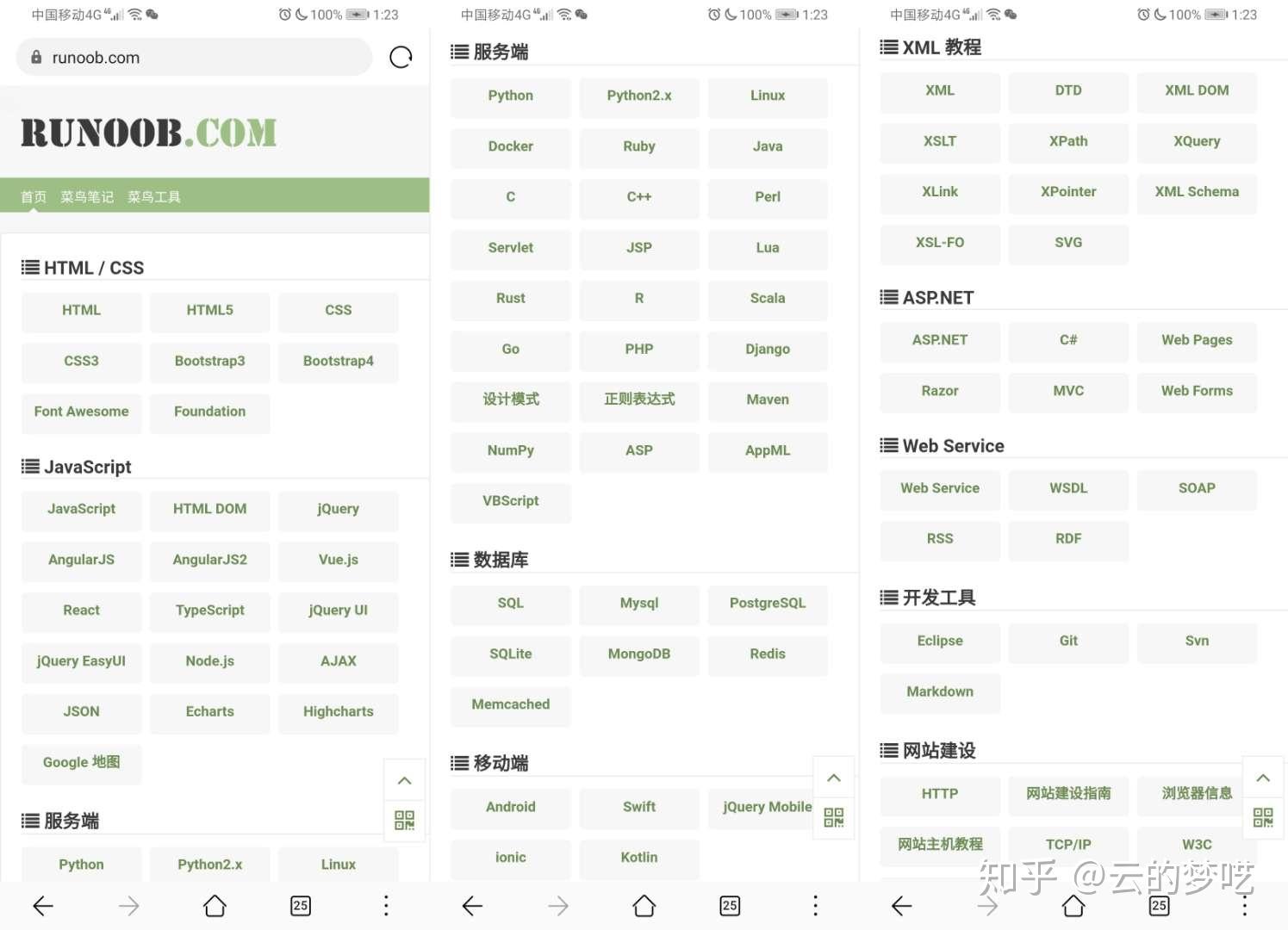
Task: Tap the browser back arrow
Action: [x=43, y=906]
